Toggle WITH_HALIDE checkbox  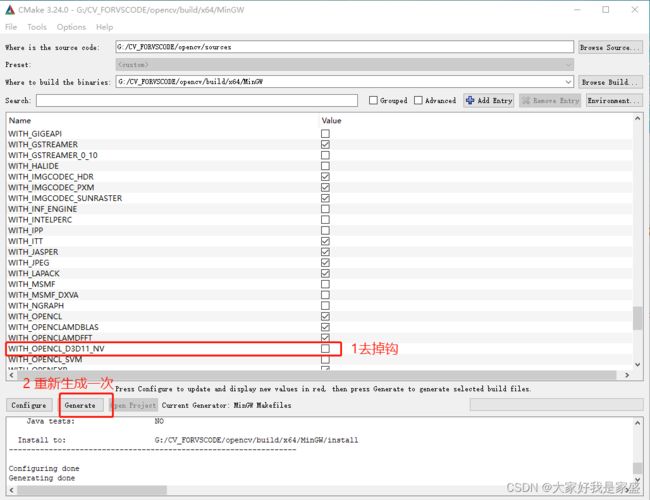tap(325, 166)
